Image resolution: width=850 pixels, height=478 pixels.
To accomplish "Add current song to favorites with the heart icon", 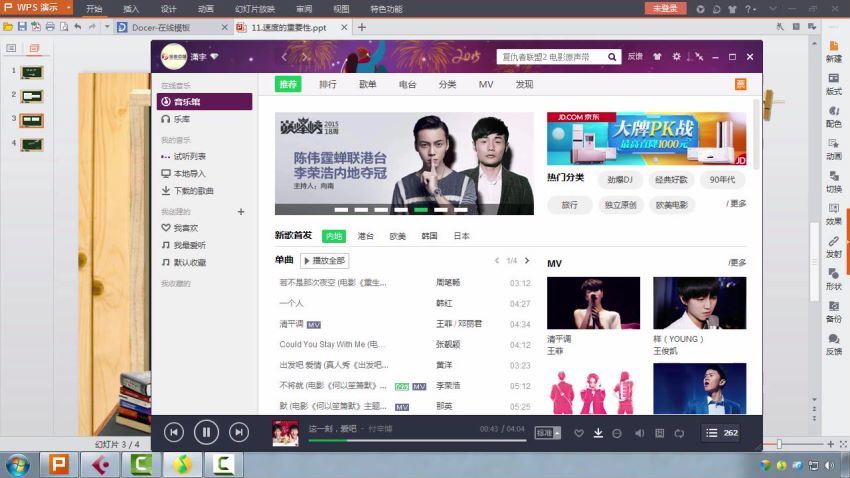I will (x=579, y=433).
